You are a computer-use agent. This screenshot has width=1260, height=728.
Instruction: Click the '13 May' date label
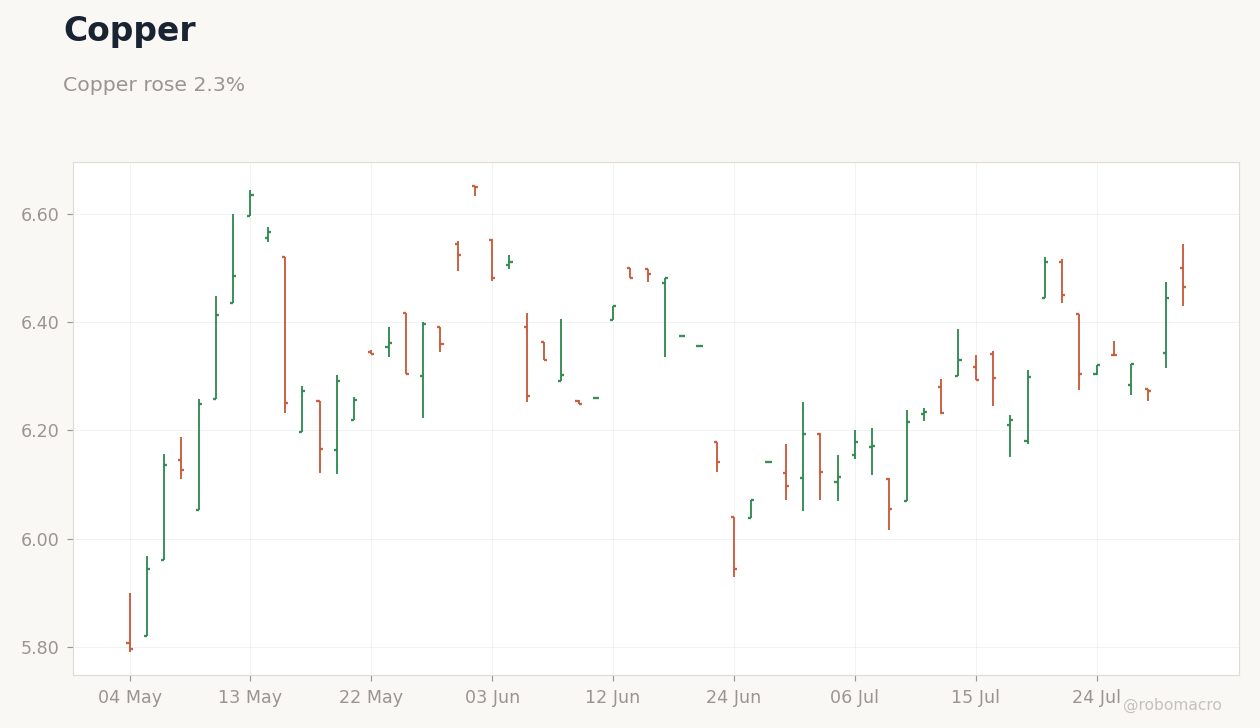tap(250, 697)
